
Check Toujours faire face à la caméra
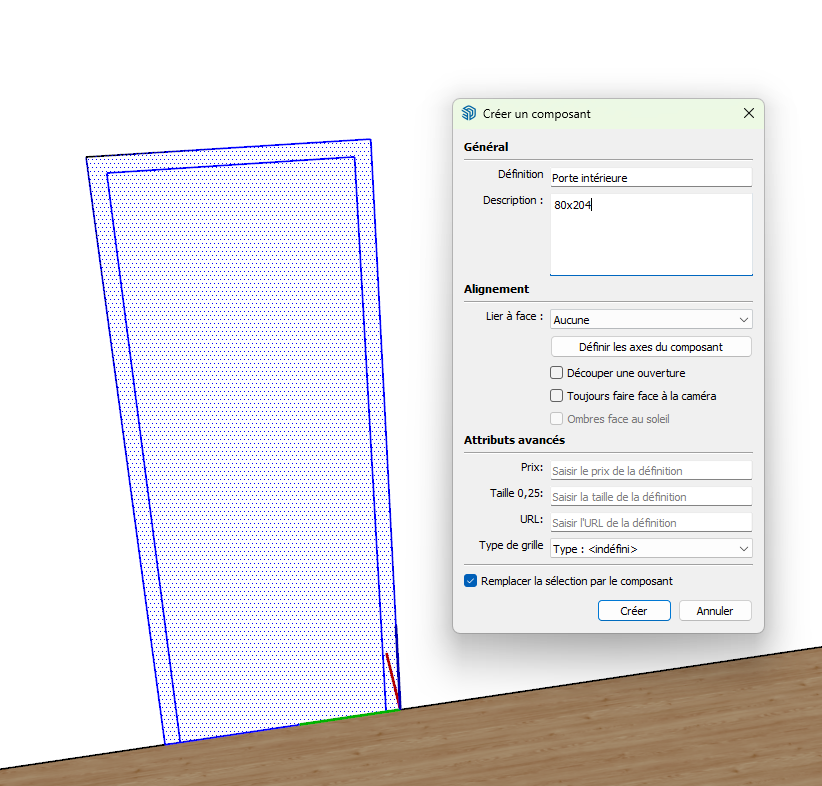(x=556, y=395)
